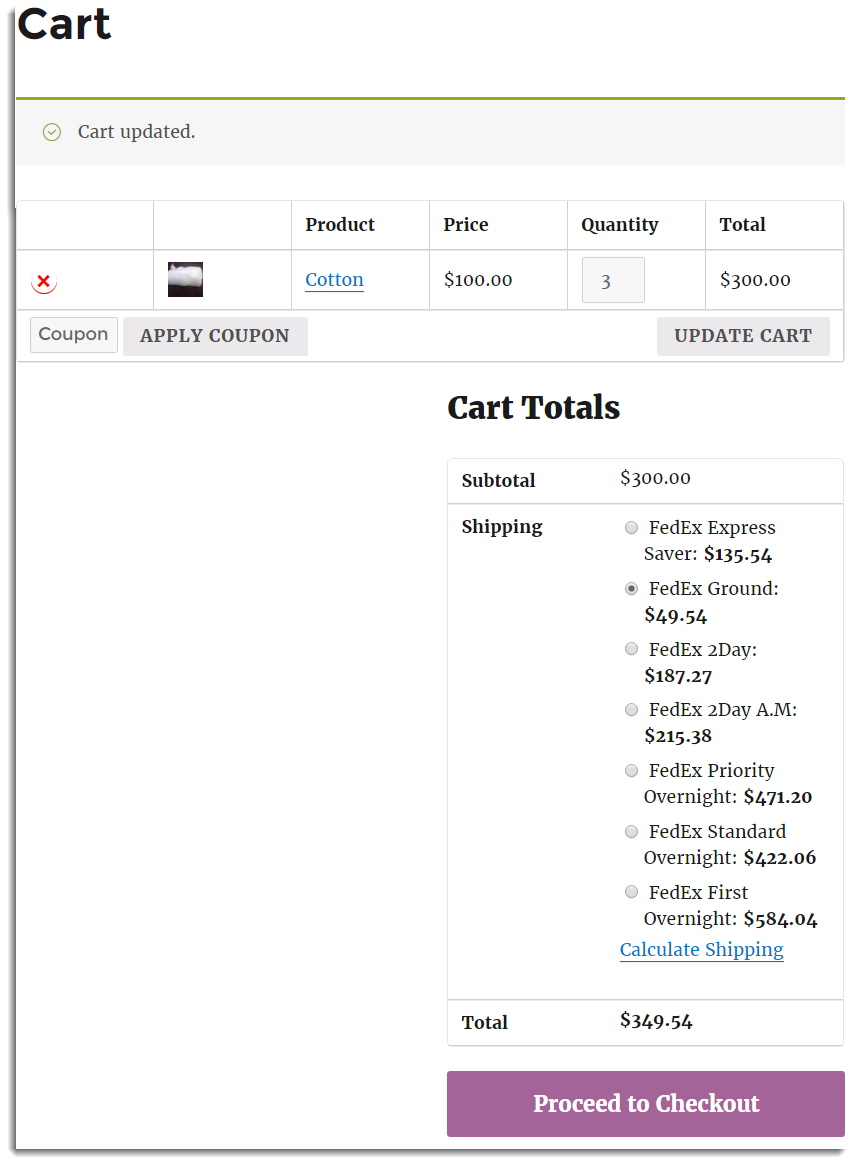Click the green checkmark in cart notice
Image resolution: width=853 pixels, height=1164 pixels.
coord(51,131)
